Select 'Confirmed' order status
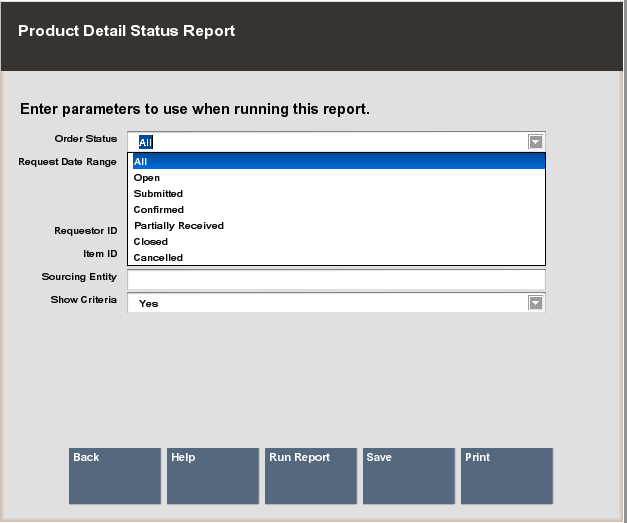Viewport: 627px width, 523px height. tap(339, 210)
